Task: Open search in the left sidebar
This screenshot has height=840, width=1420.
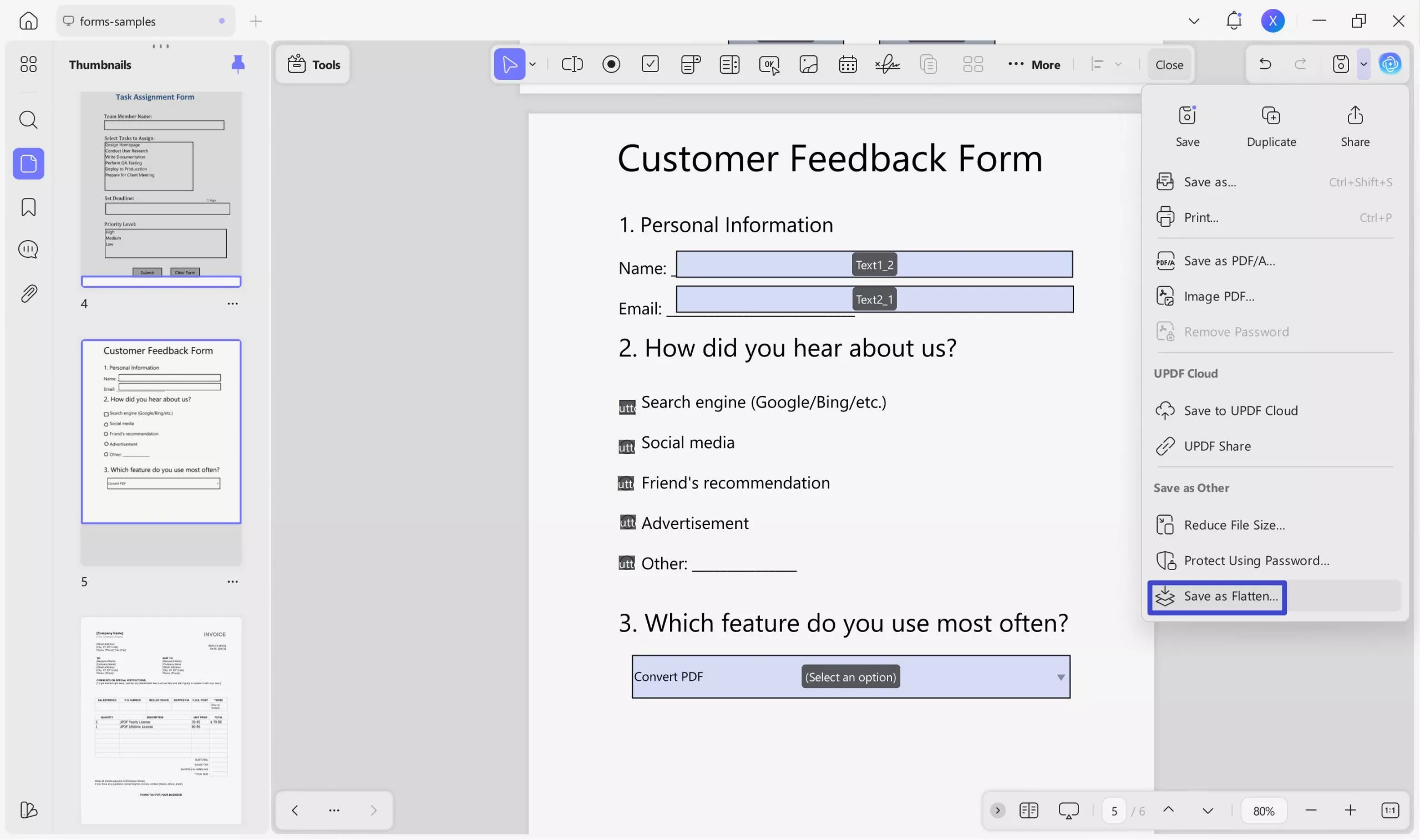Action: coord(28,119)
